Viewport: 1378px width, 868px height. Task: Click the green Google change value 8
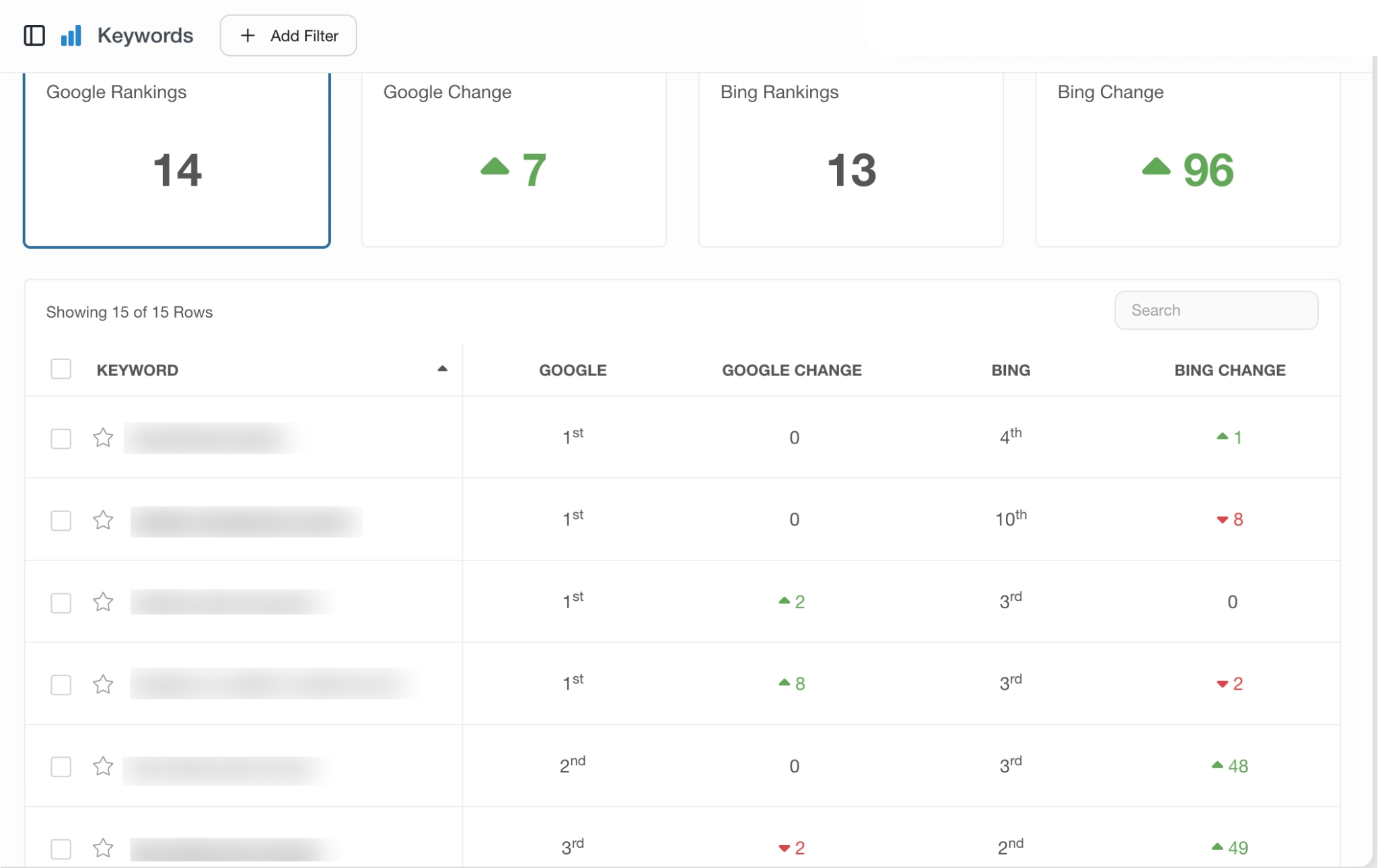799,684
